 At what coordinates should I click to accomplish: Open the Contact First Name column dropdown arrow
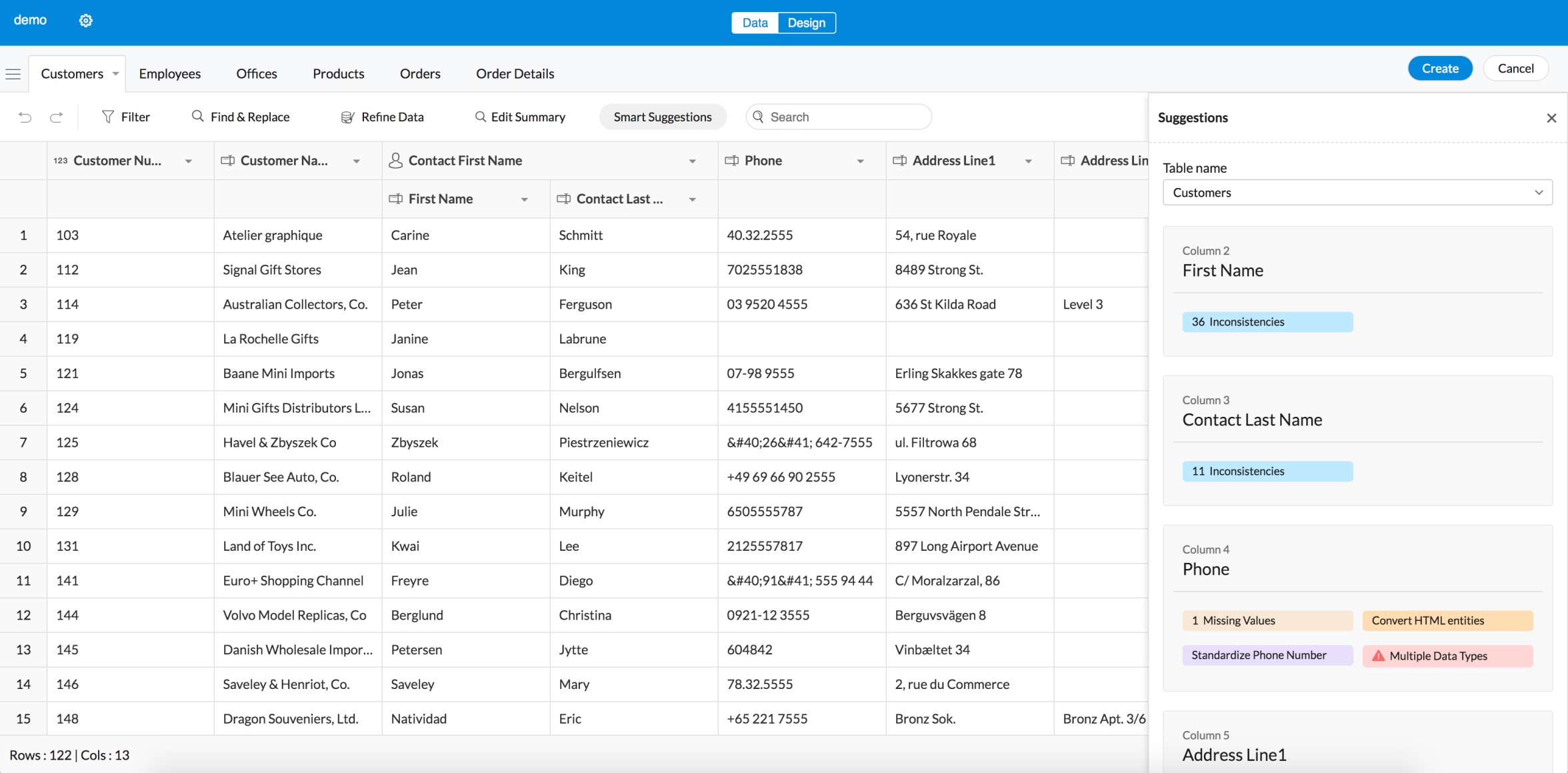pyautogui.click(x=692, y=161)
